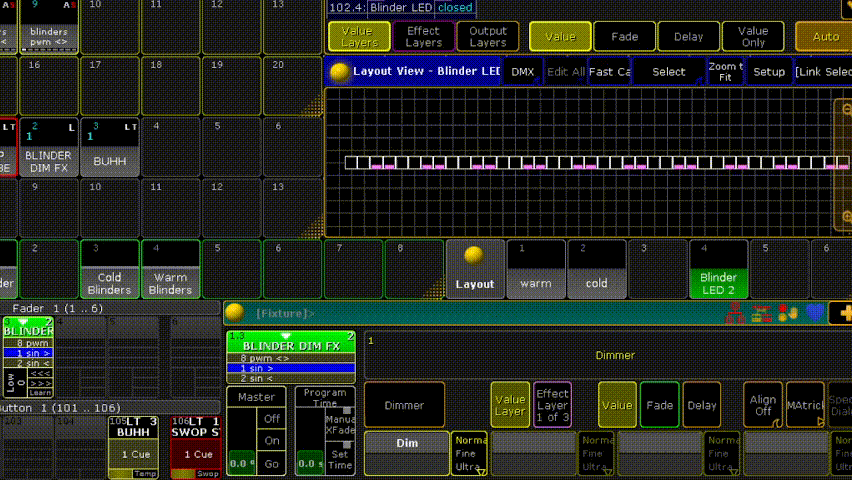Toggle Effect Layers in the sheet toolbar
The image size is (852, 480).
click(423, 36)
